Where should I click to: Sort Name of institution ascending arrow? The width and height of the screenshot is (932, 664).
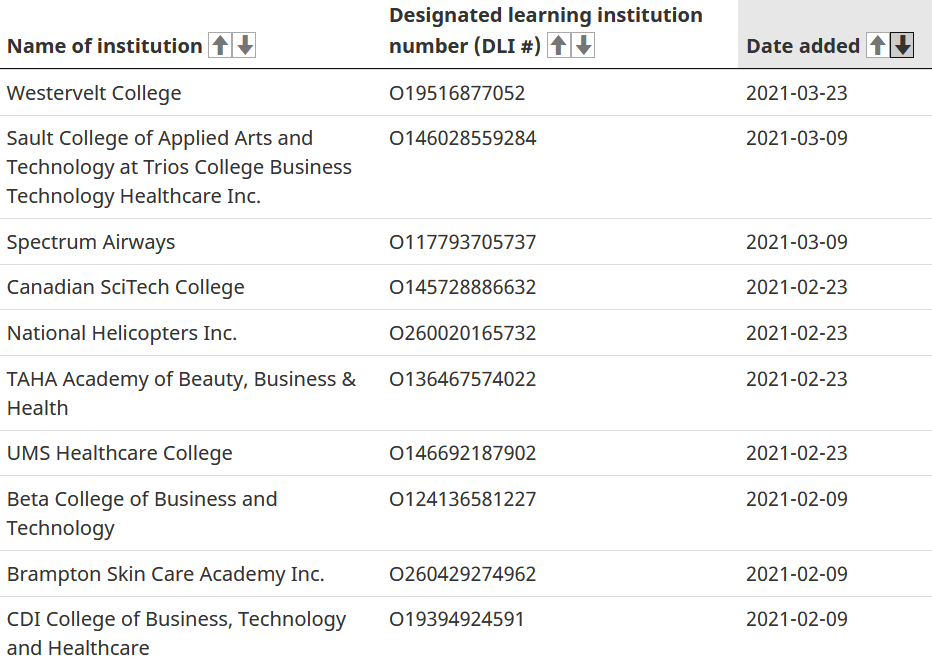220,45
